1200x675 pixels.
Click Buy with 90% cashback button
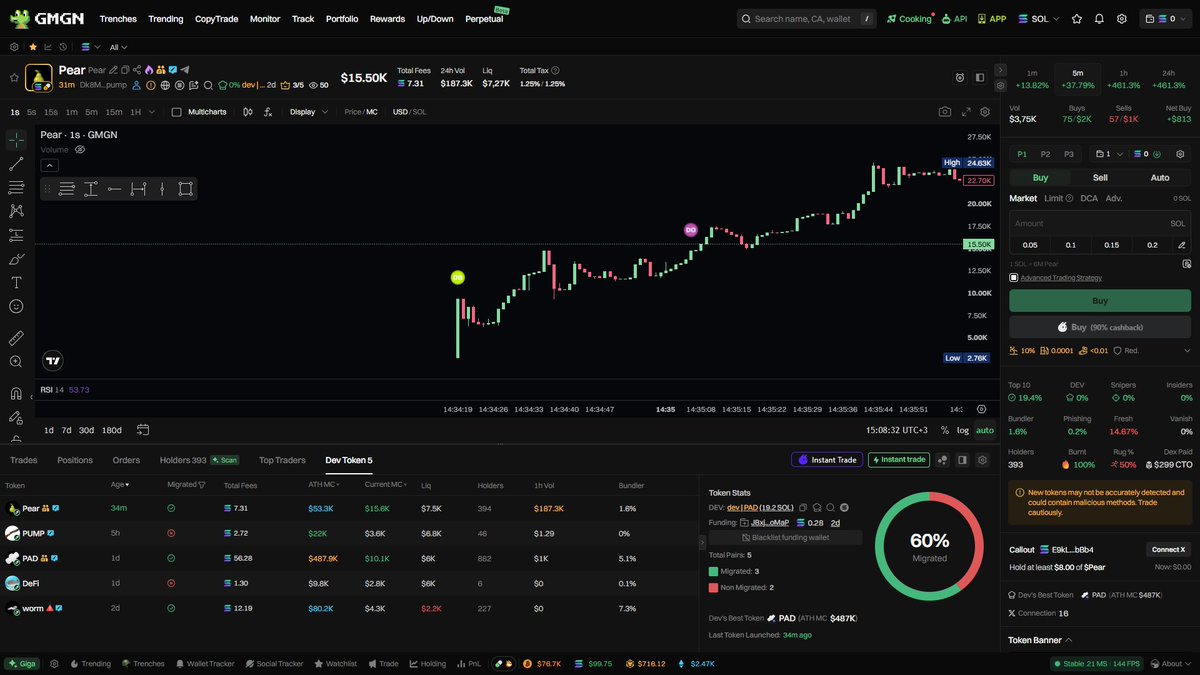[1100, 327]
